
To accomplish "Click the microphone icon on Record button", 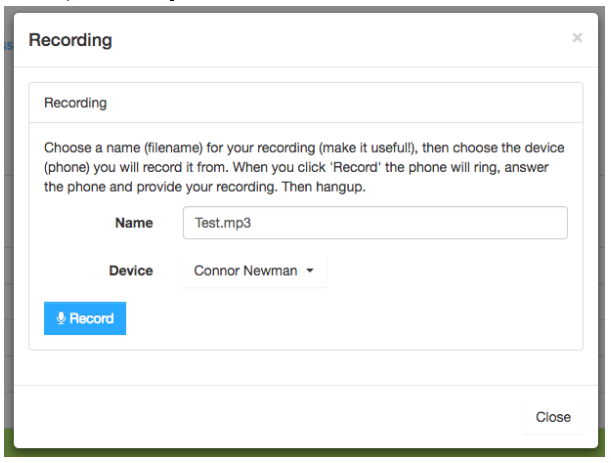I will tap(61, 318).
